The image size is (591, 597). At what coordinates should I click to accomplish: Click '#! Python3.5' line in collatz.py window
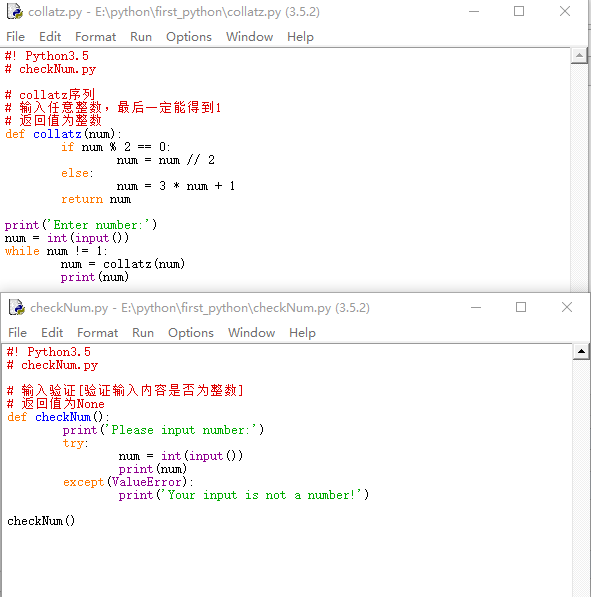(46, 56)
